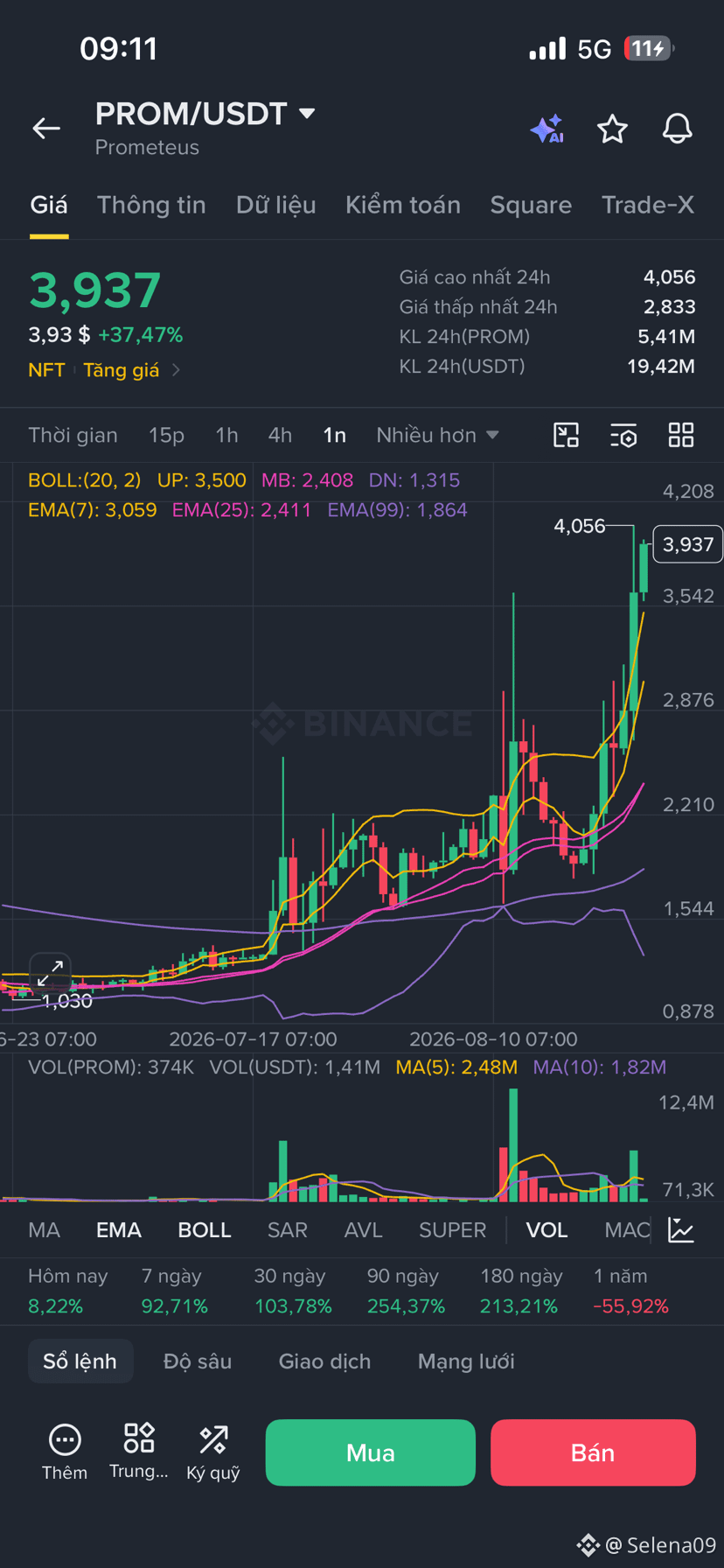Tap the red Bán sell button
Screen dimensions: 724x1568
click(x=593, y=1452)
